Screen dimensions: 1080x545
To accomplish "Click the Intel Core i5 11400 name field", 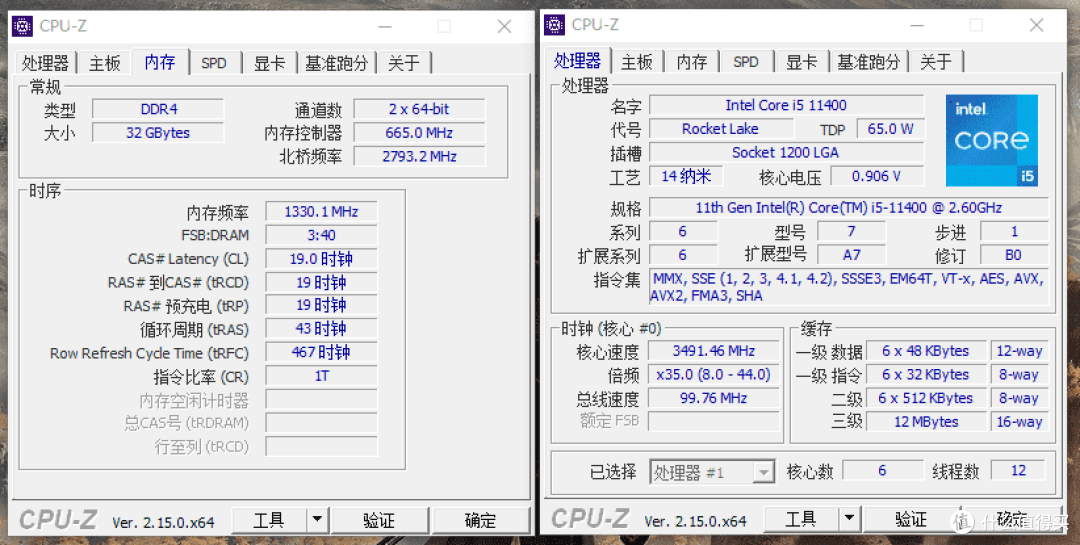I will tap(787, 105).
